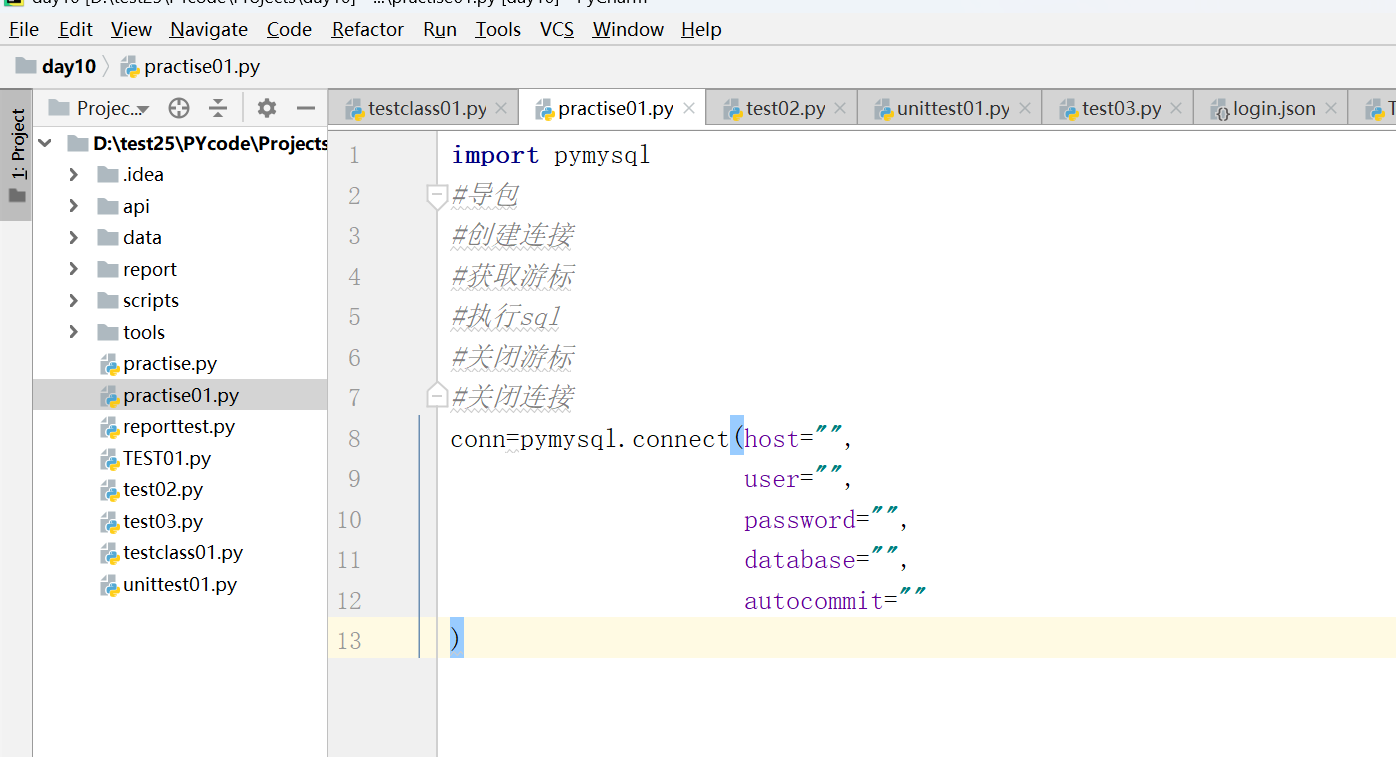
Task: Click the fold end marker at line 7
Action: tap(437, 396)
